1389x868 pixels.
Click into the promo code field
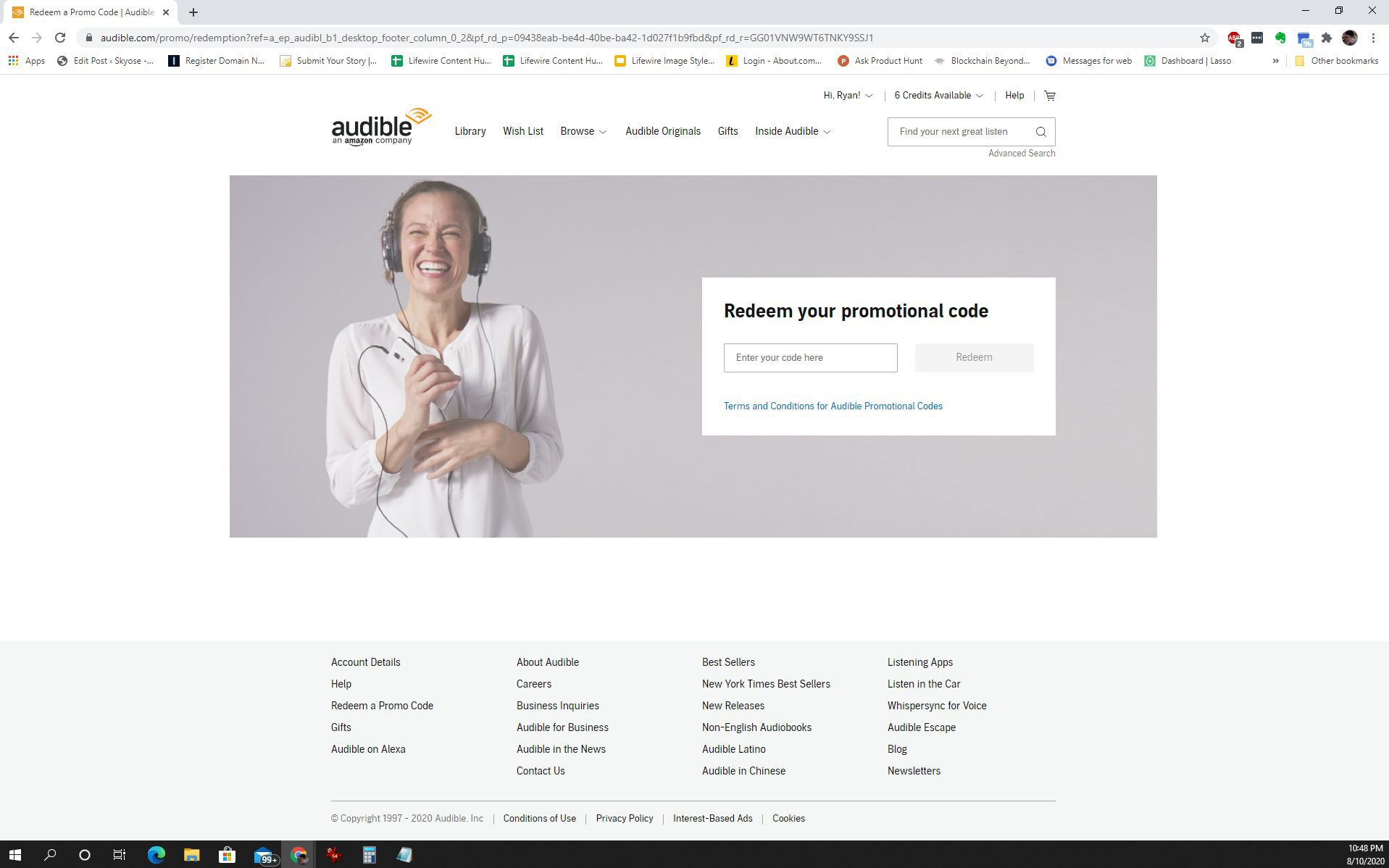810,358
